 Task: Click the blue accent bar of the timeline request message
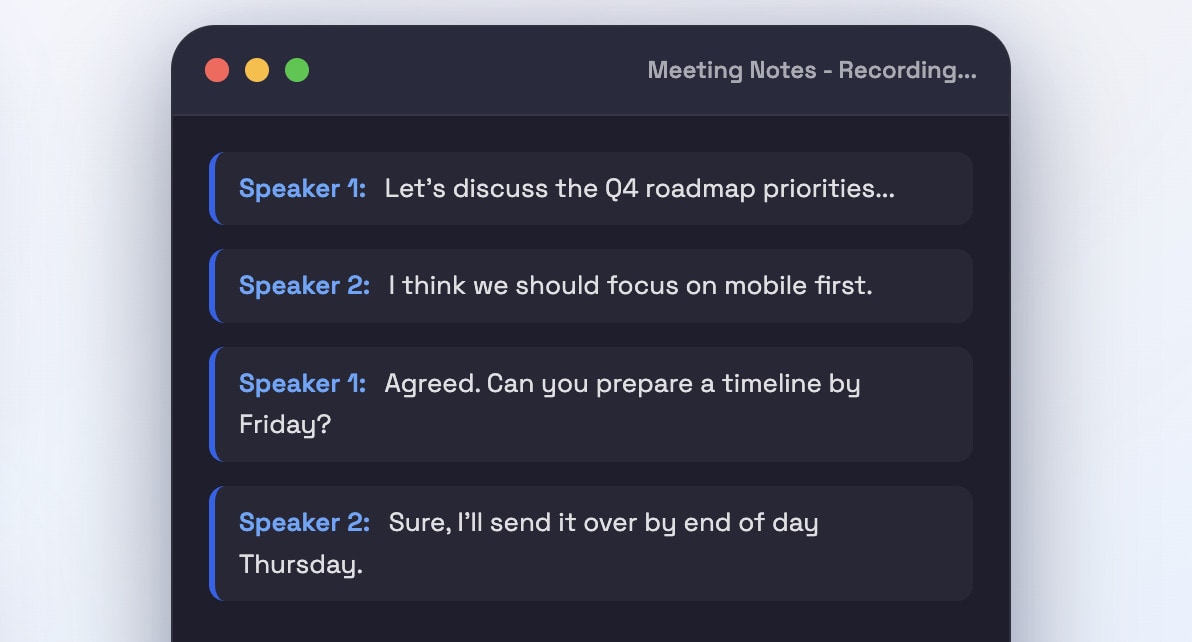click(214, 404)
